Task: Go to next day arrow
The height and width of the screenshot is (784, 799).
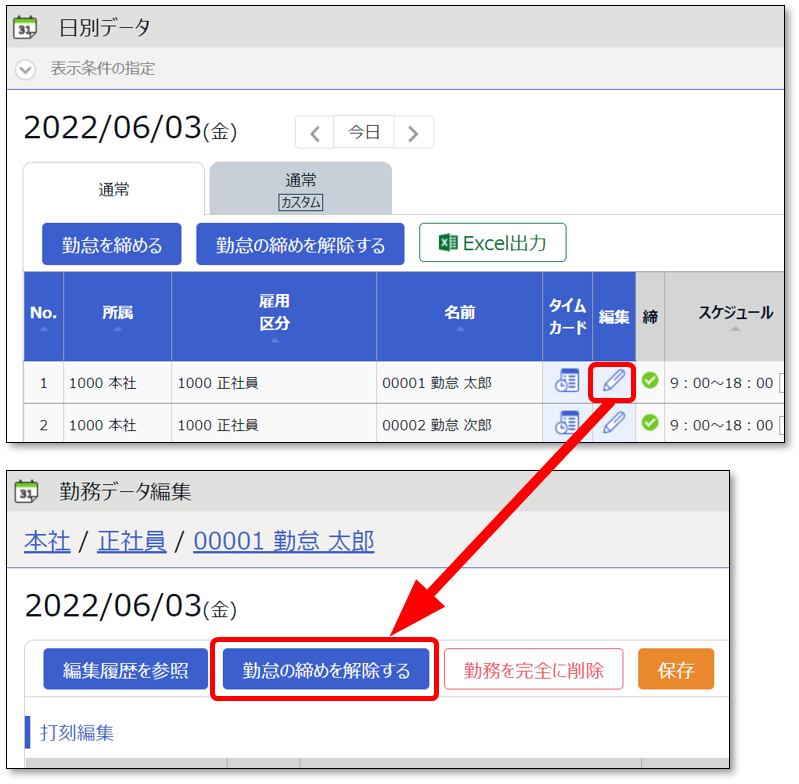Action: (413, 132)
